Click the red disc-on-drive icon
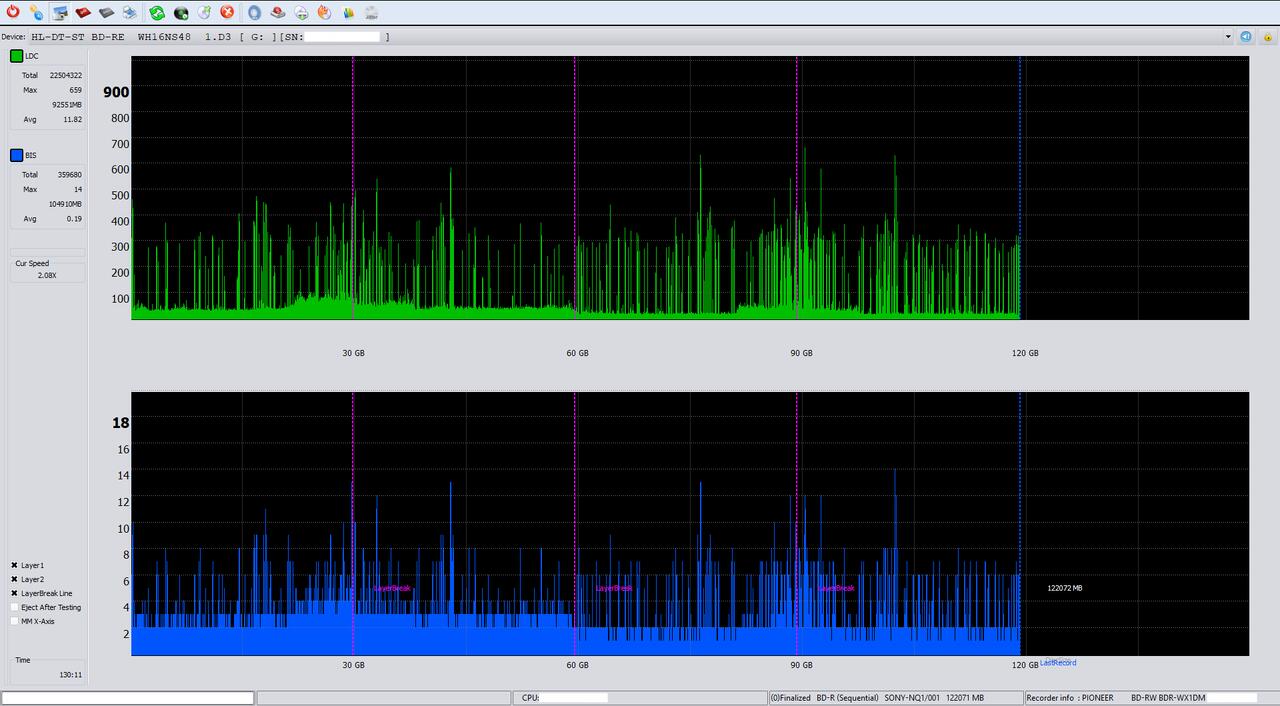The image size is (1280, 706). (278, 12)
